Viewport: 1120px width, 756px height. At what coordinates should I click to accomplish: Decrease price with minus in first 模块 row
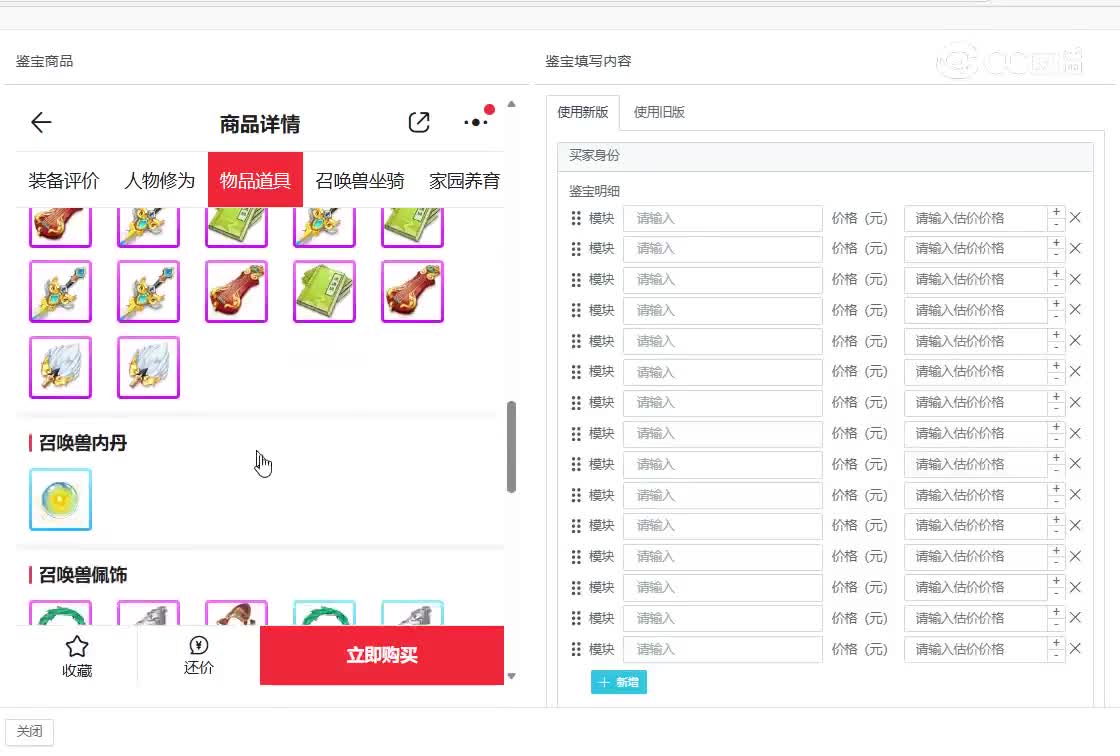point(1056,224)
